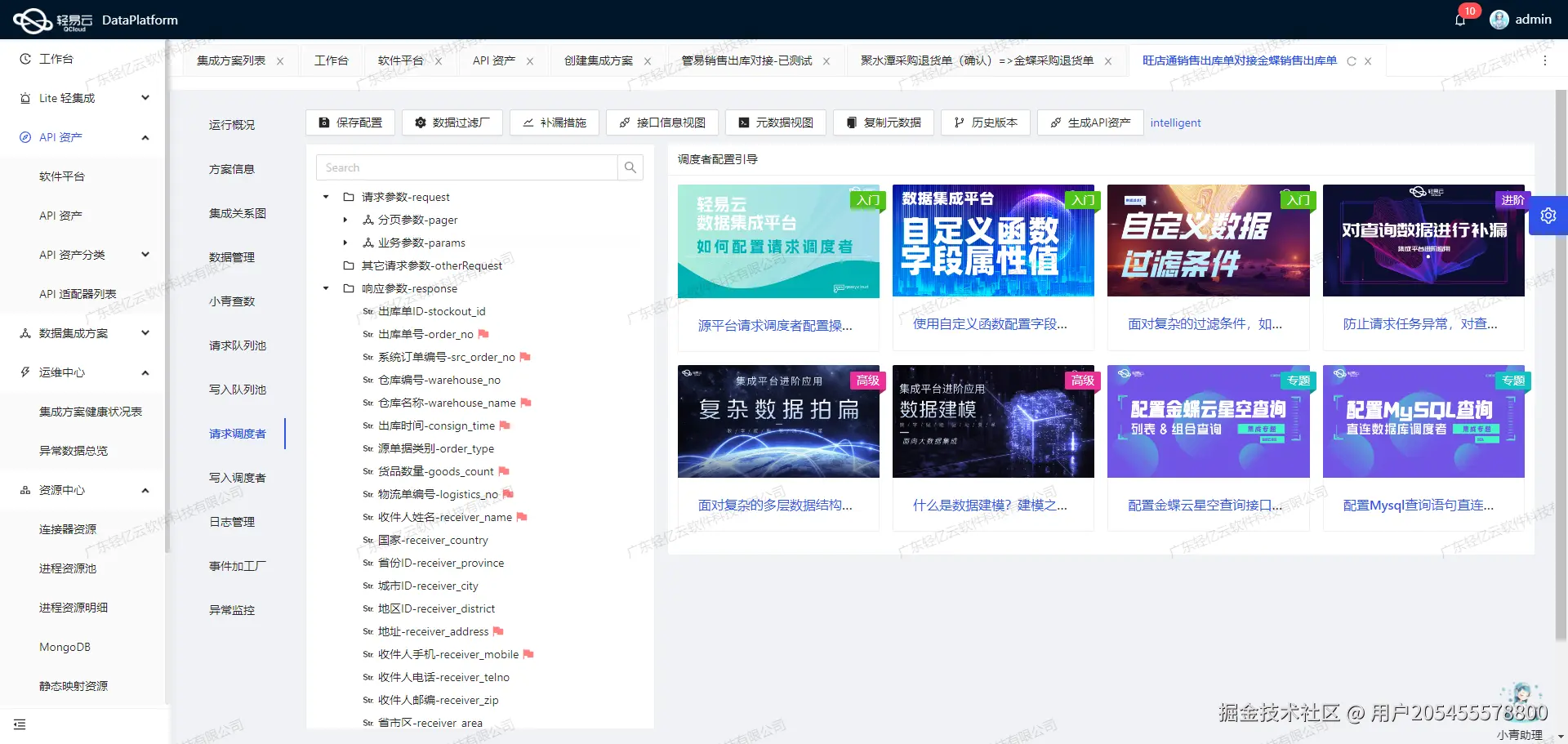Expand the 分页参数-pager tree node
Image resolution: width=1568 pixels, height=744 pixels.
point(345,220)
